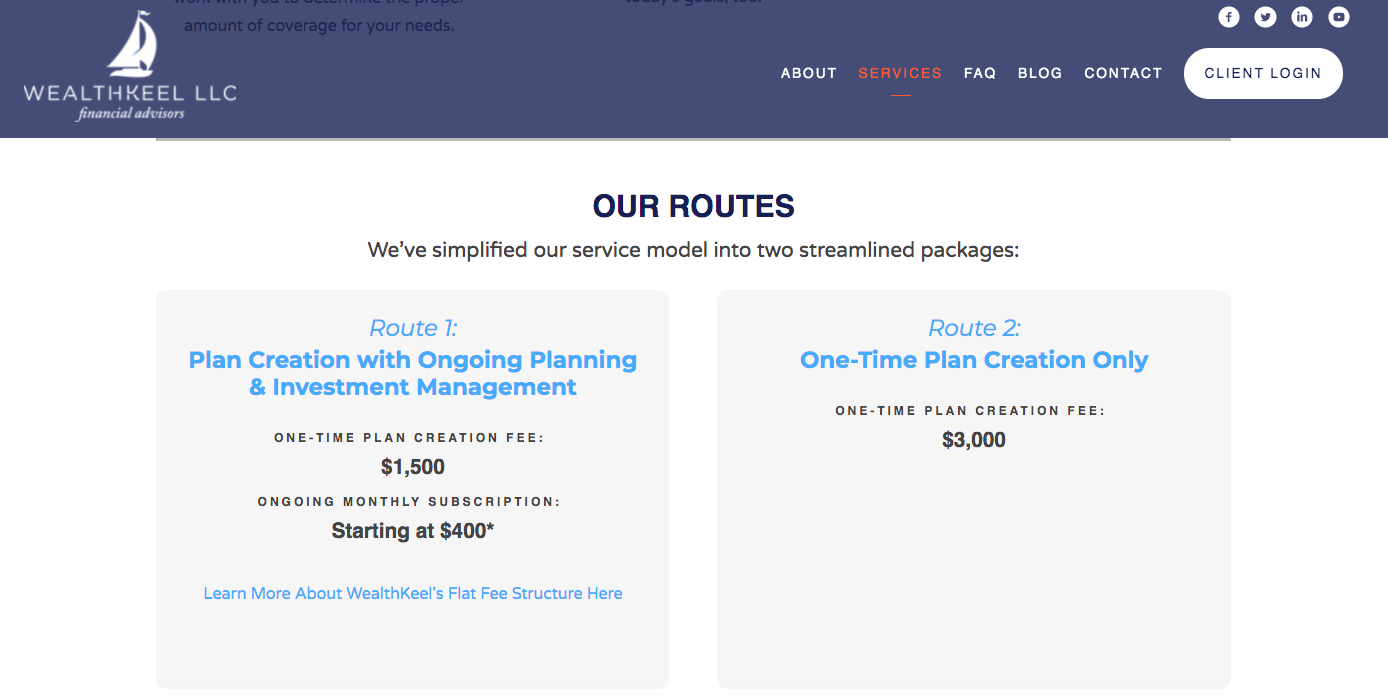The height and width of the screenshot is (697, 1388).
Task: Open the Flat Fee Structure link
Action: 413,593
